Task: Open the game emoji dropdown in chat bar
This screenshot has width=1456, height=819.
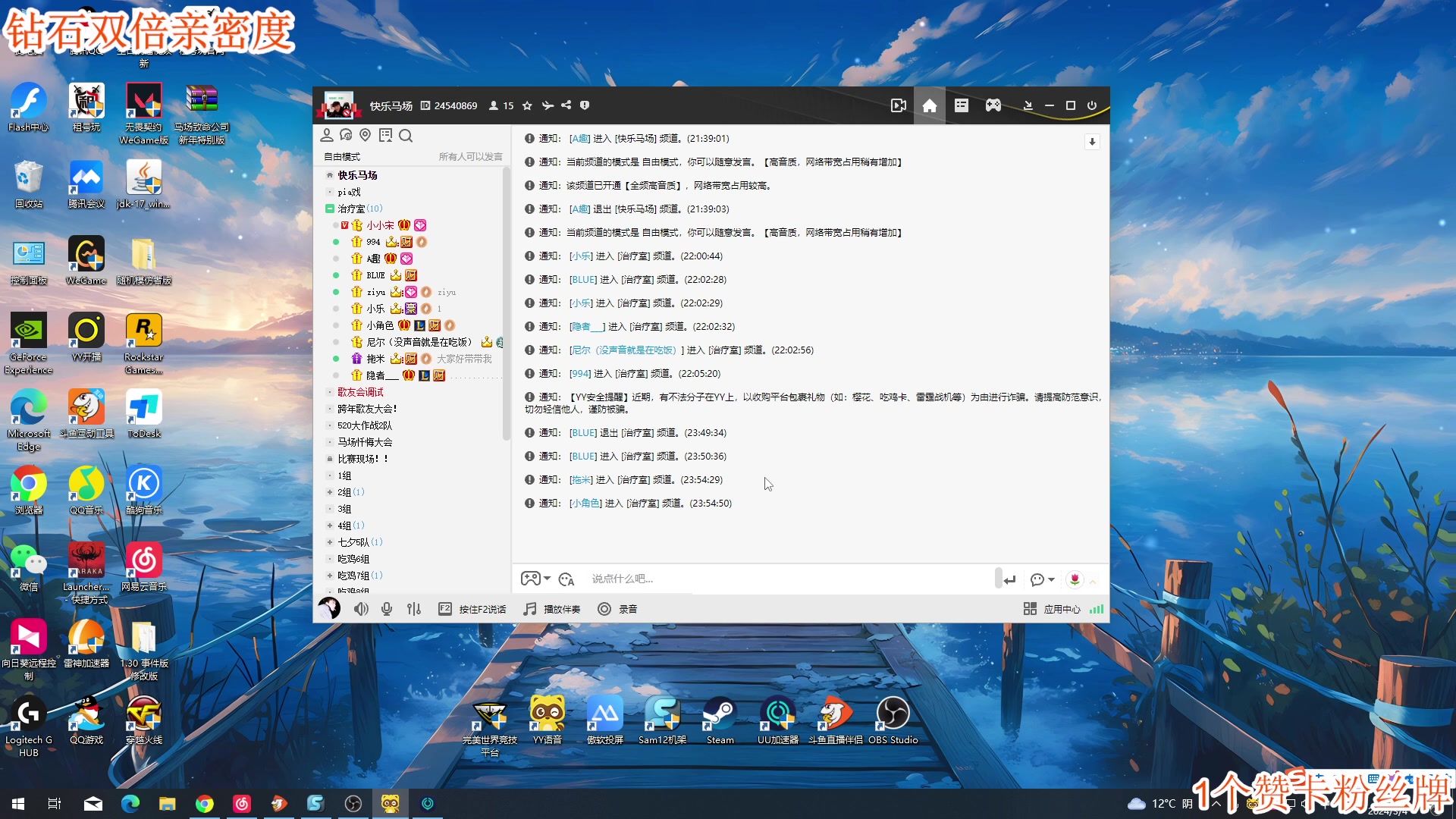Action: (535, 579)
